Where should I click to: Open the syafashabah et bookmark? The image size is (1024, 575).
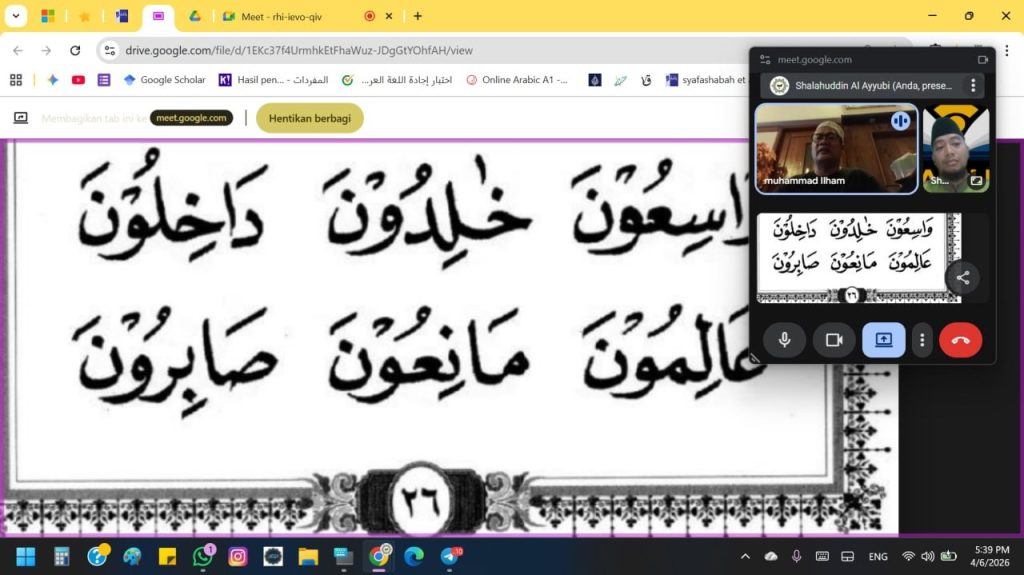point(705,80)
